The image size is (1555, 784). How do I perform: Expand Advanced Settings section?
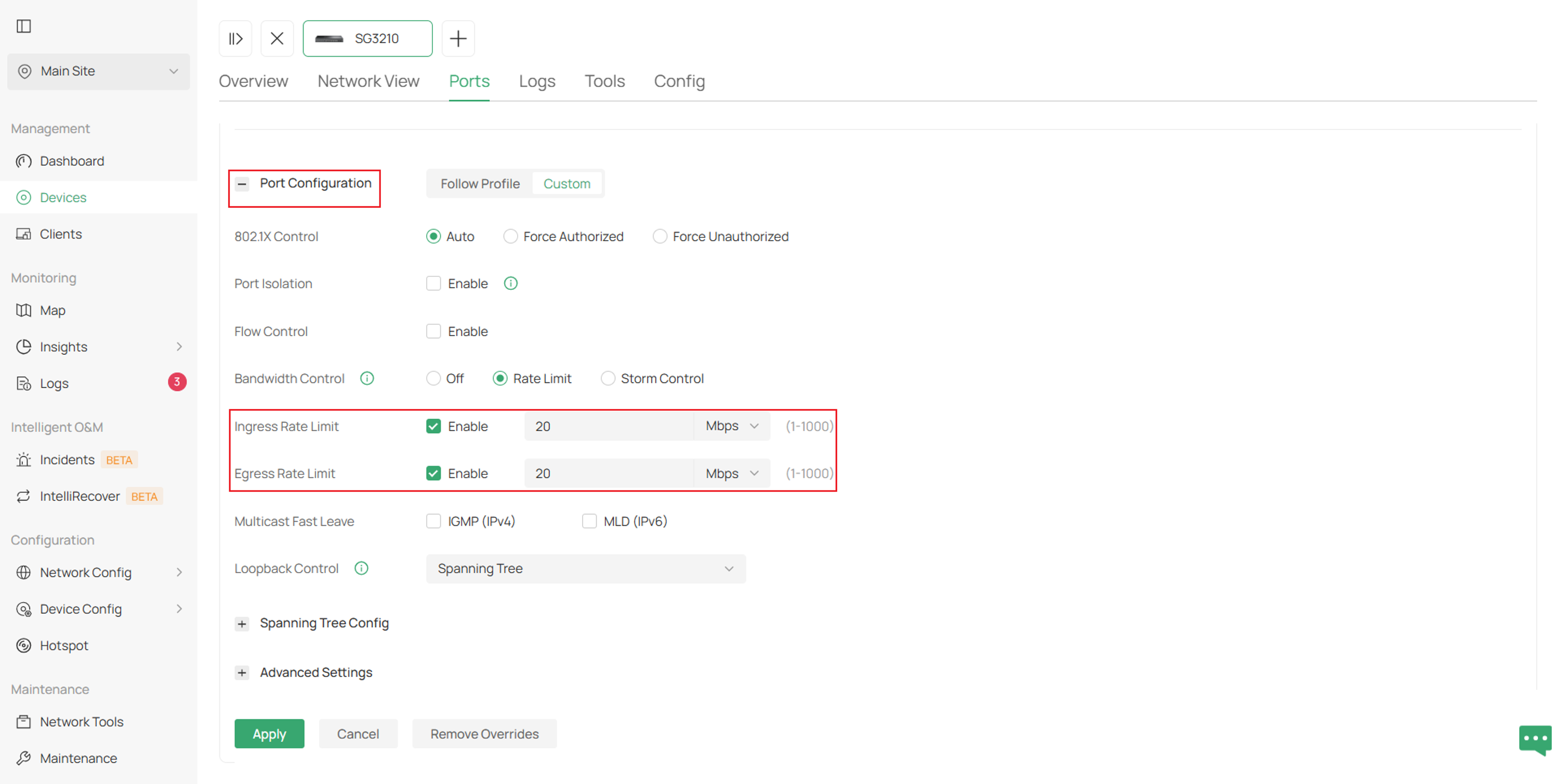[x=242, y=672]
